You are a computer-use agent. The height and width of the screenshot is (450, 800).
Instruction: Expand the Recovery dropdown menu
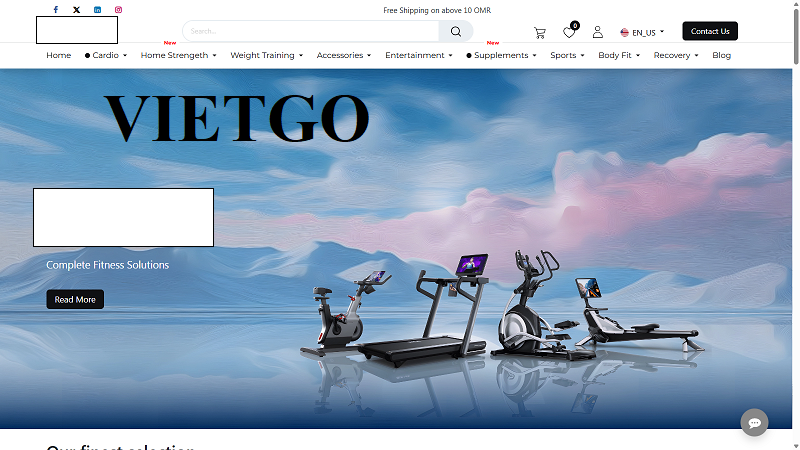pyautogui.click(x=675, y=55)
